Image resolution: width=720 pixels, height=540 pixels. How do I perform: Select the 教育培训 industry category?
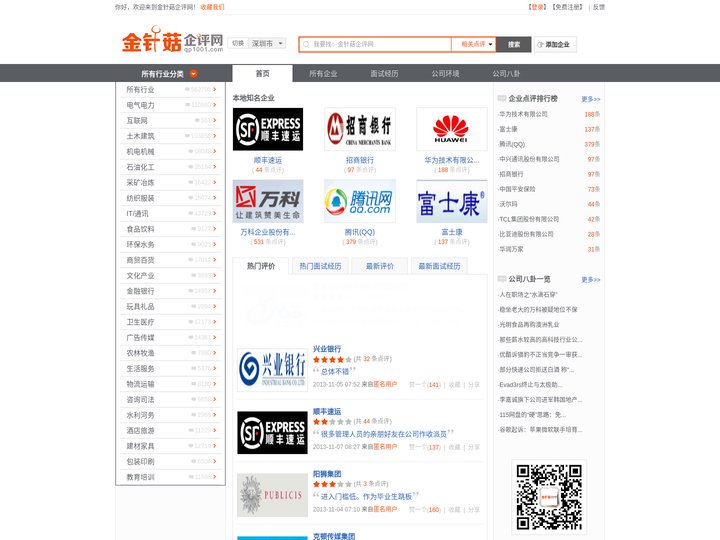click(141, 477)
